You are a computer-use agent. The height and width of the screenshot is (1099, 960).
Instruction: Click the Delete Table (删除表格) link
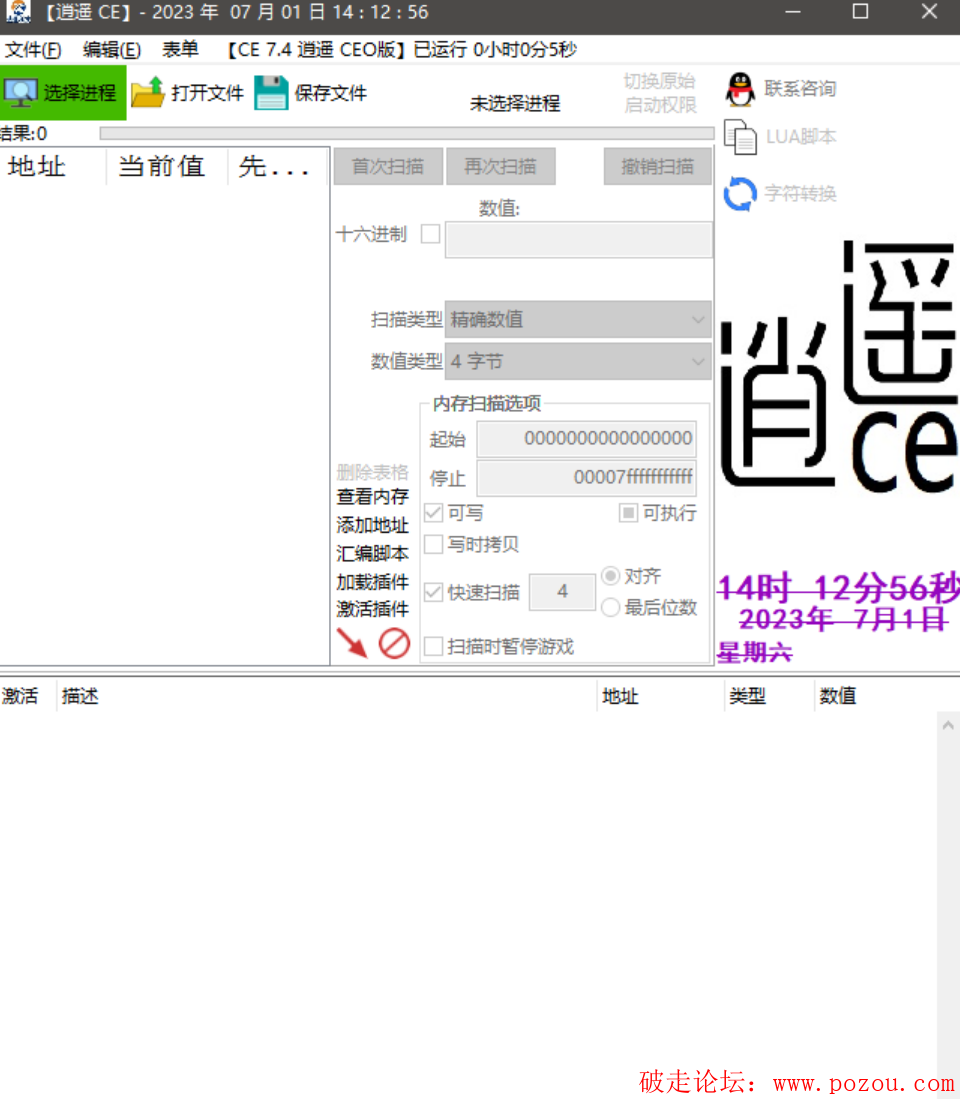372,472
